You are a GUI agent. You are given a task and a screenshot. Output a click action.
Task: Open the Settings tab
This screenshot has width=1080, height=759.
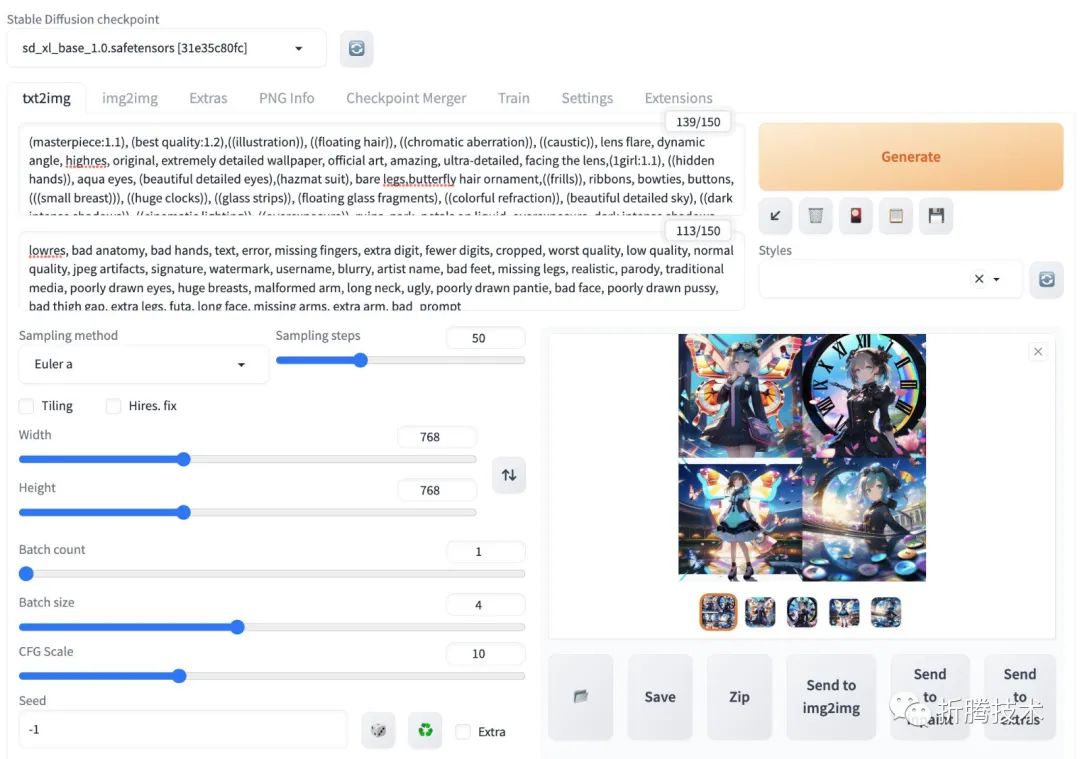(x=587, y=98)
